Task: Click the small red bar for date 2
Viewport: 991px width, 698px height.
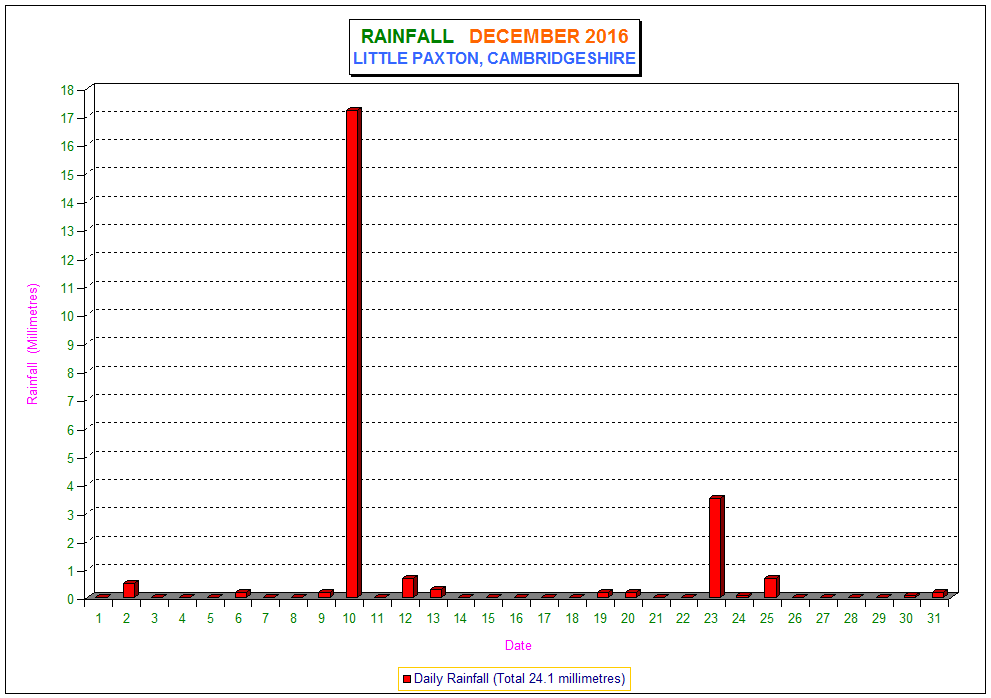Action: pos(130,589)
